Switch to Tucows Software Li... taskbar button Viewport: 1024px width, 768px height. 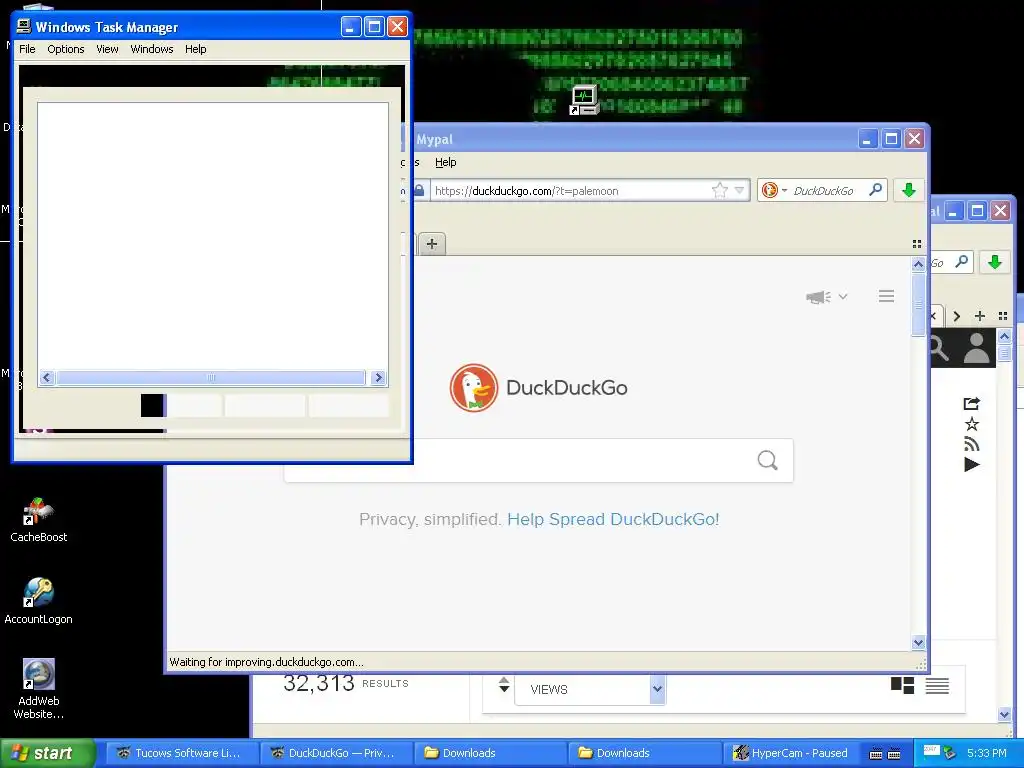coord(180,753)
